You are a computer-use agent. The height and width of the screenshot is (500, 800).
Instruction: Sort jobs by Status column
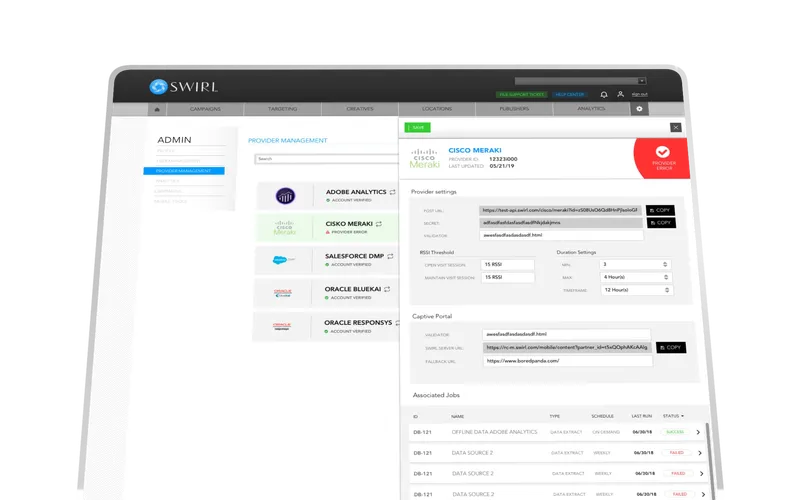tap(673, 416)
